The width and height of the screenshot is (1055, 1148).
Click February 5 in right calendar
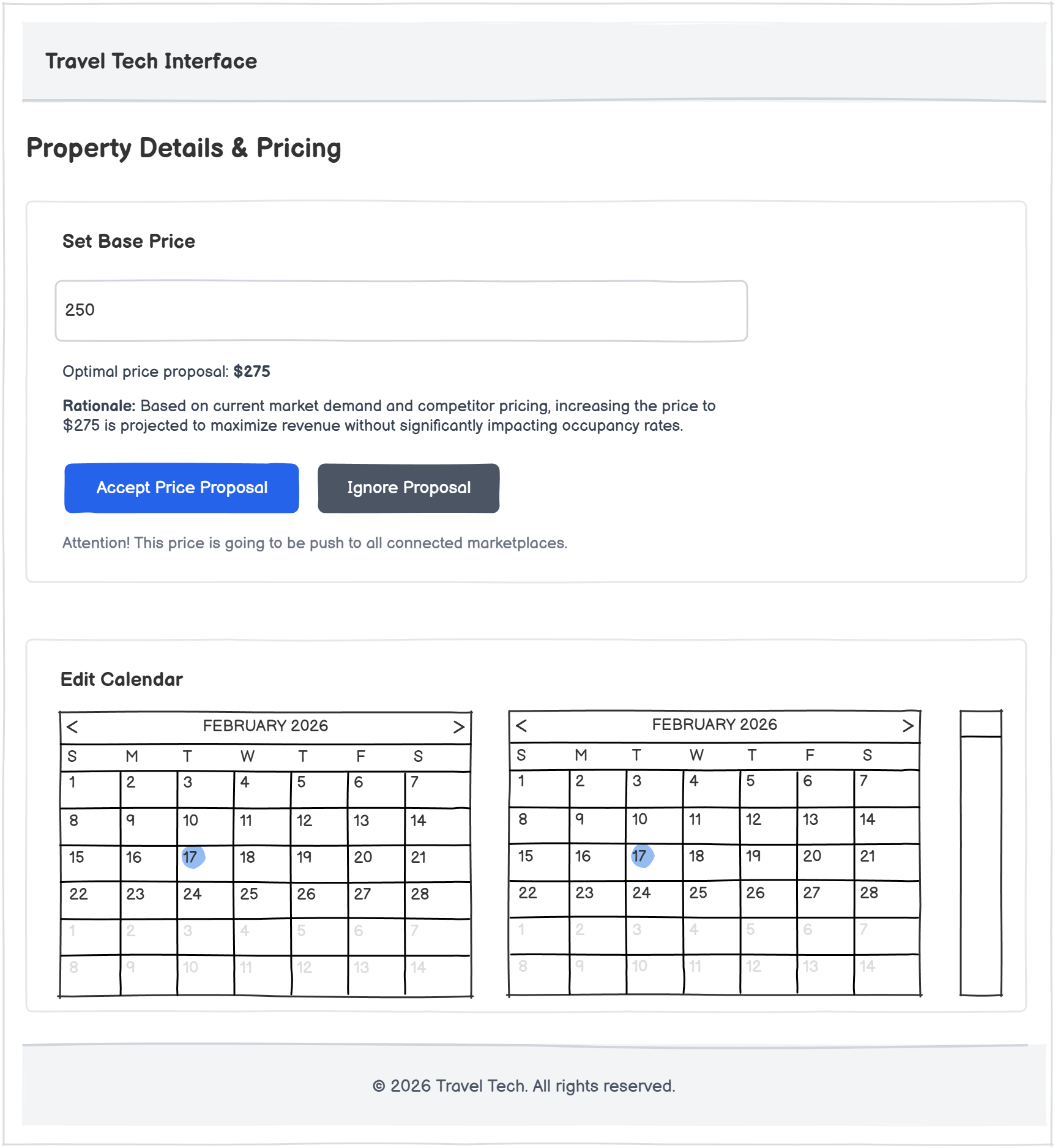pos(768,788)
